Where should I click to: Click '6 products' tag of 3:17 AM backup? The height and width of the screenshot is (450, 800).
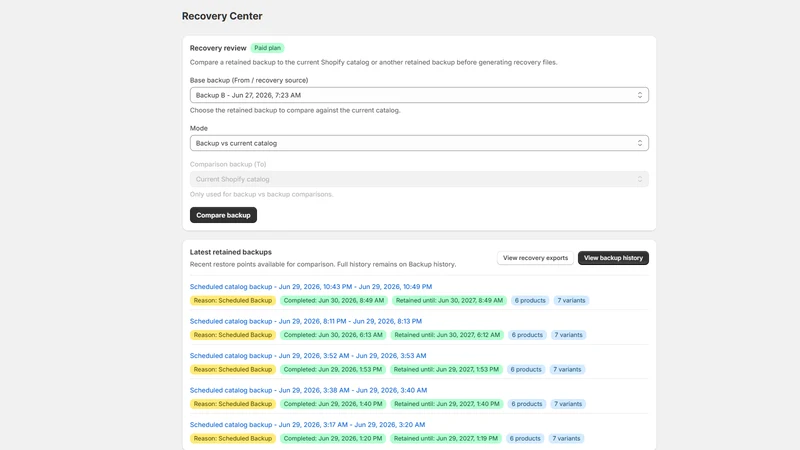point(524,438)
